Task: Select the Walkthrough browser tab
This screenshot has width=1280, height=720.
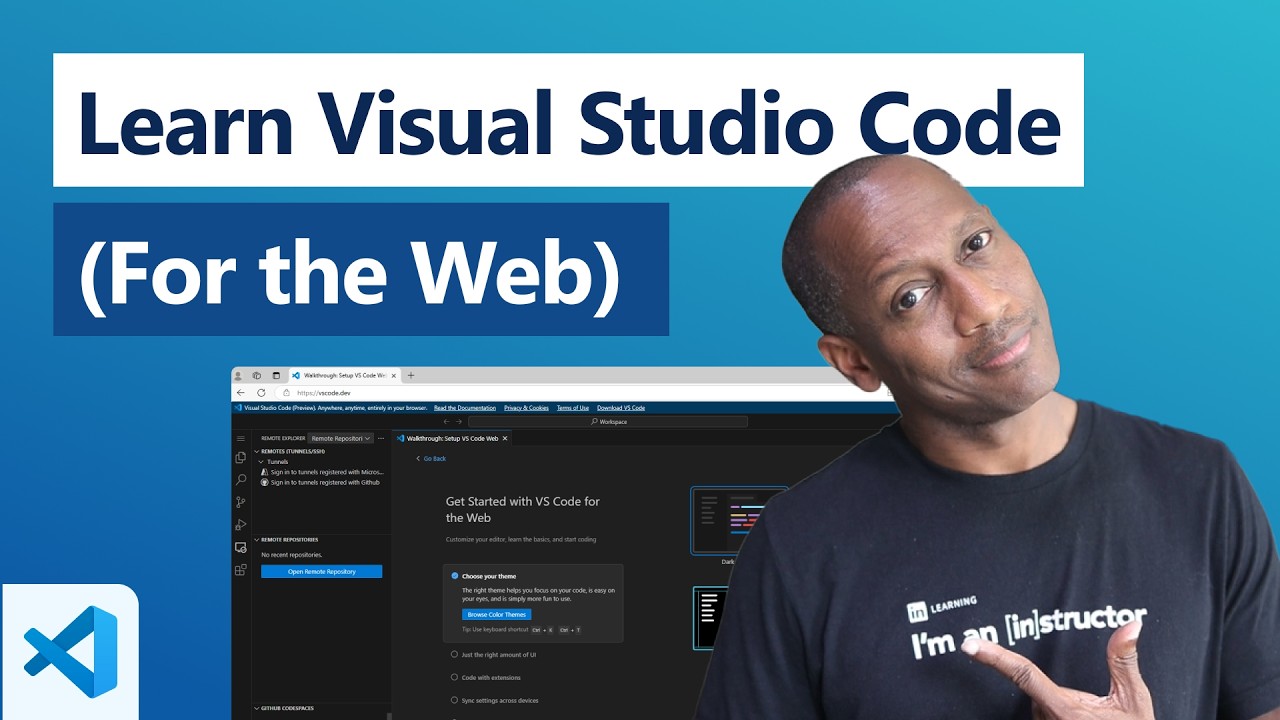Action: coord(344,375)
